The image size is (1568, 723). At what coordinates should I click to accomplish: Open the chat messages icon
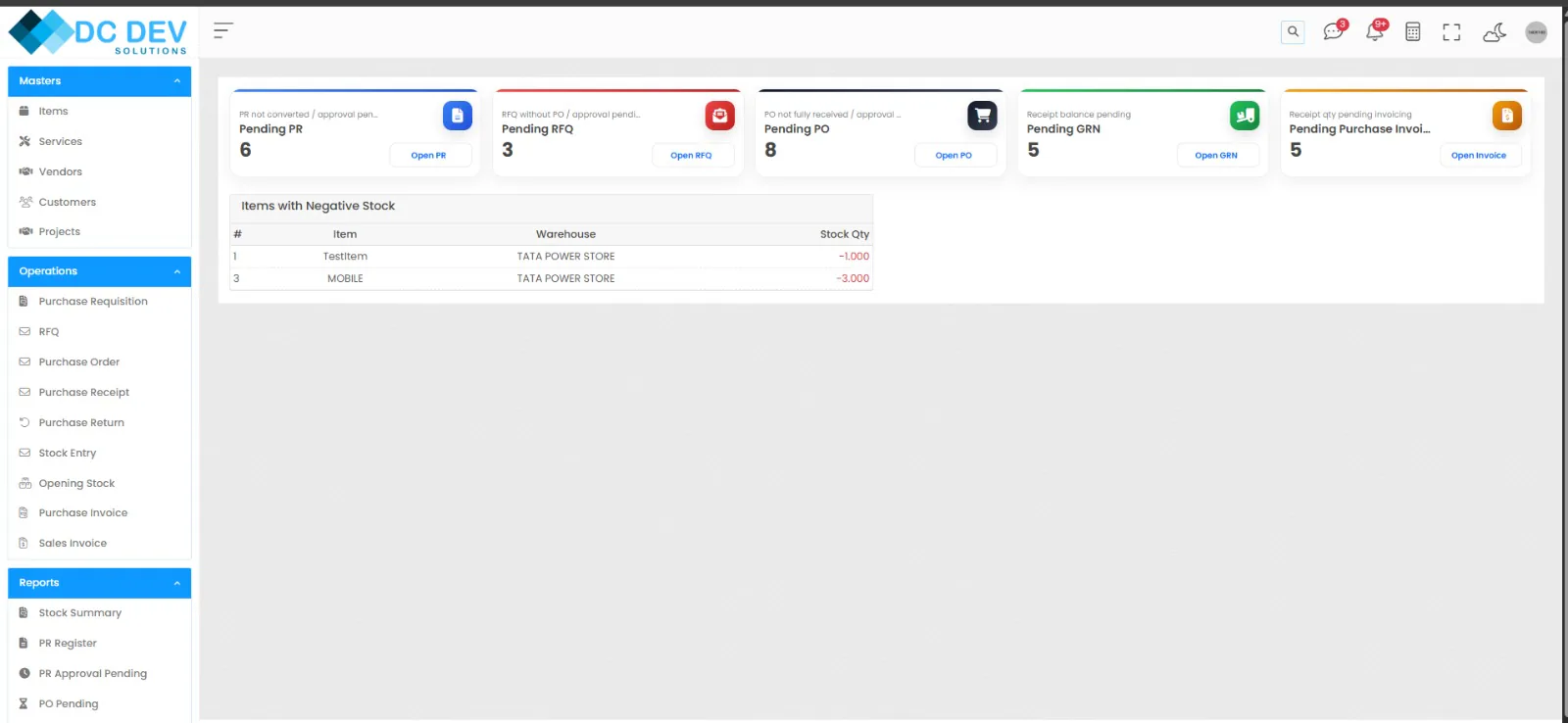click(x=1334, y=31)
